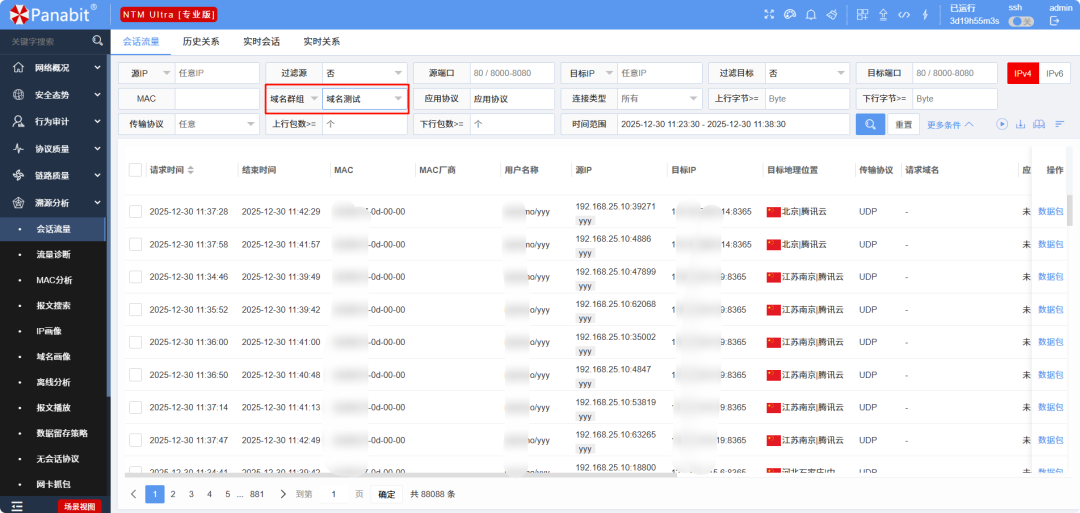Select the 会话流量 tab
The width and height of the screenshot is (1080, 513).
[x=141, y=41]
